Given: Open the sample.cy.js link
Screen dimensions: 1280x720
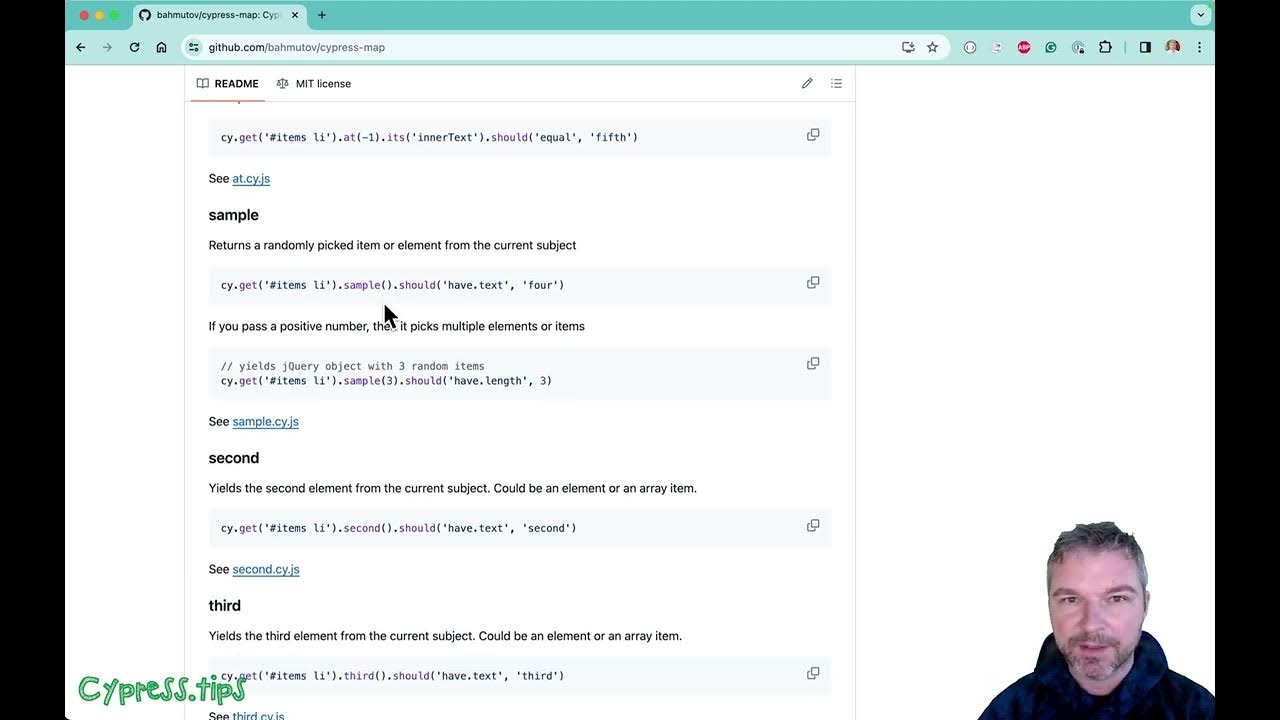Looking at the screenshot, I should 265,421.
